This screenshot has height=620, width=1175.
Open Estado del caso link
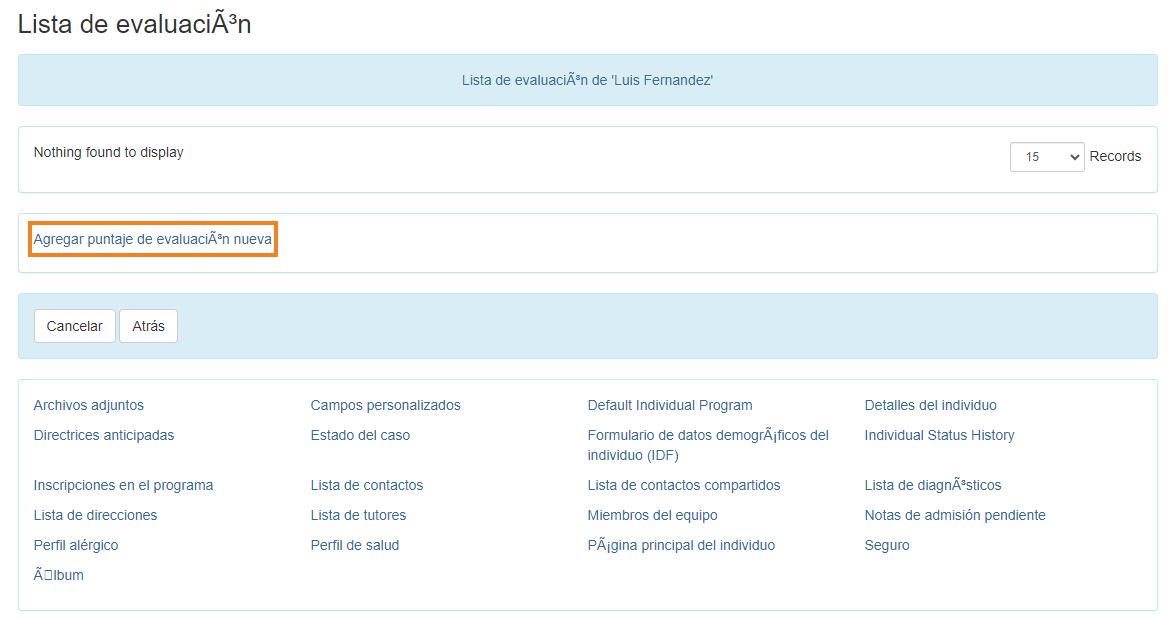(360, 435)
